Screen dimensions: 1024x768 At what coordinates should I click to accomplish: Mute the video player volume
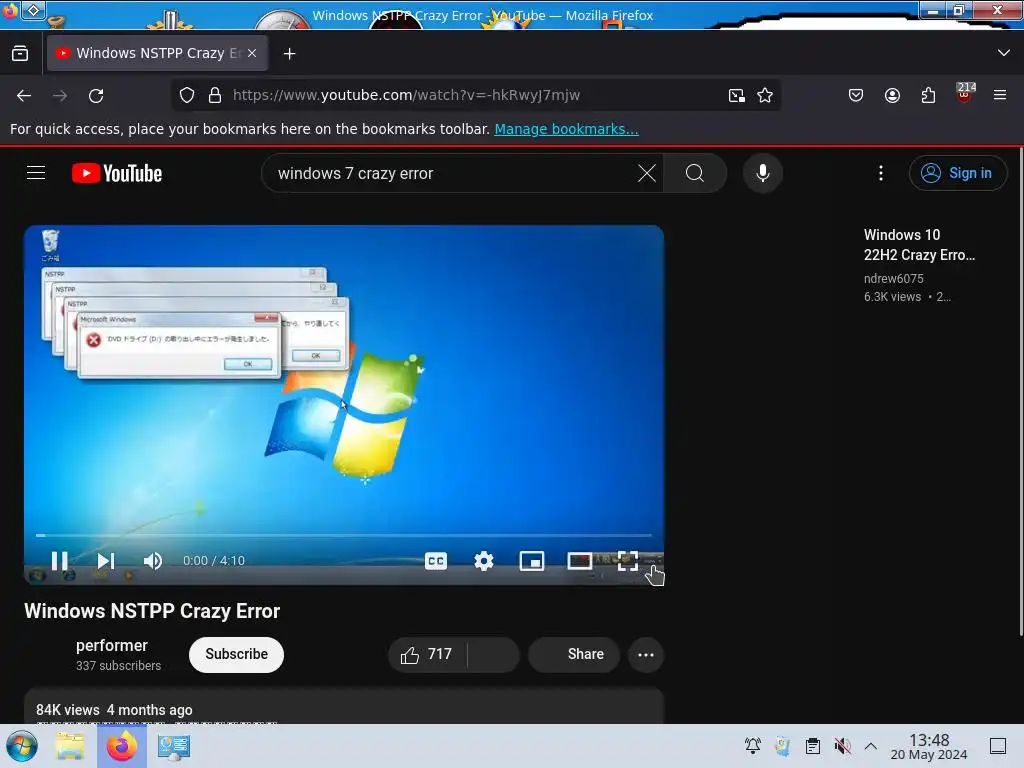pos(153,561)
